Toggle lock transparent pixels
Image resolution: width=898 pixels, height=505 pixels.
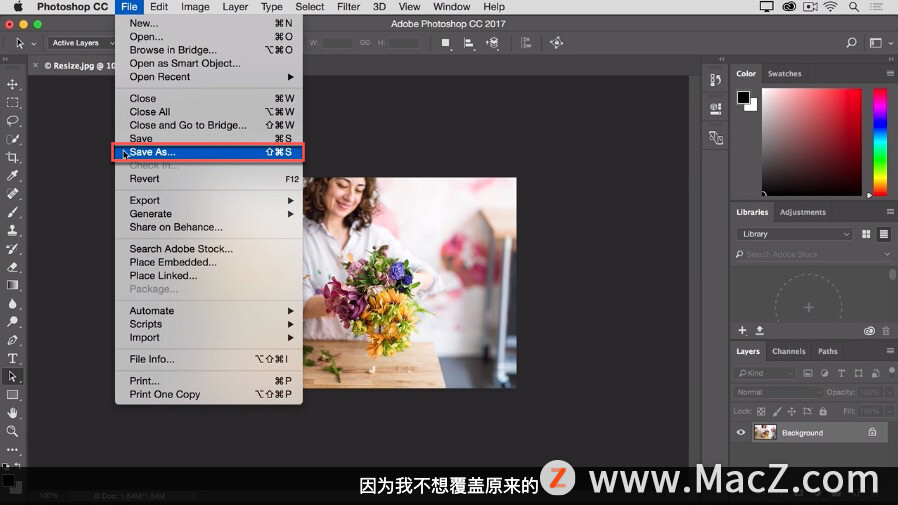[761, 411]
